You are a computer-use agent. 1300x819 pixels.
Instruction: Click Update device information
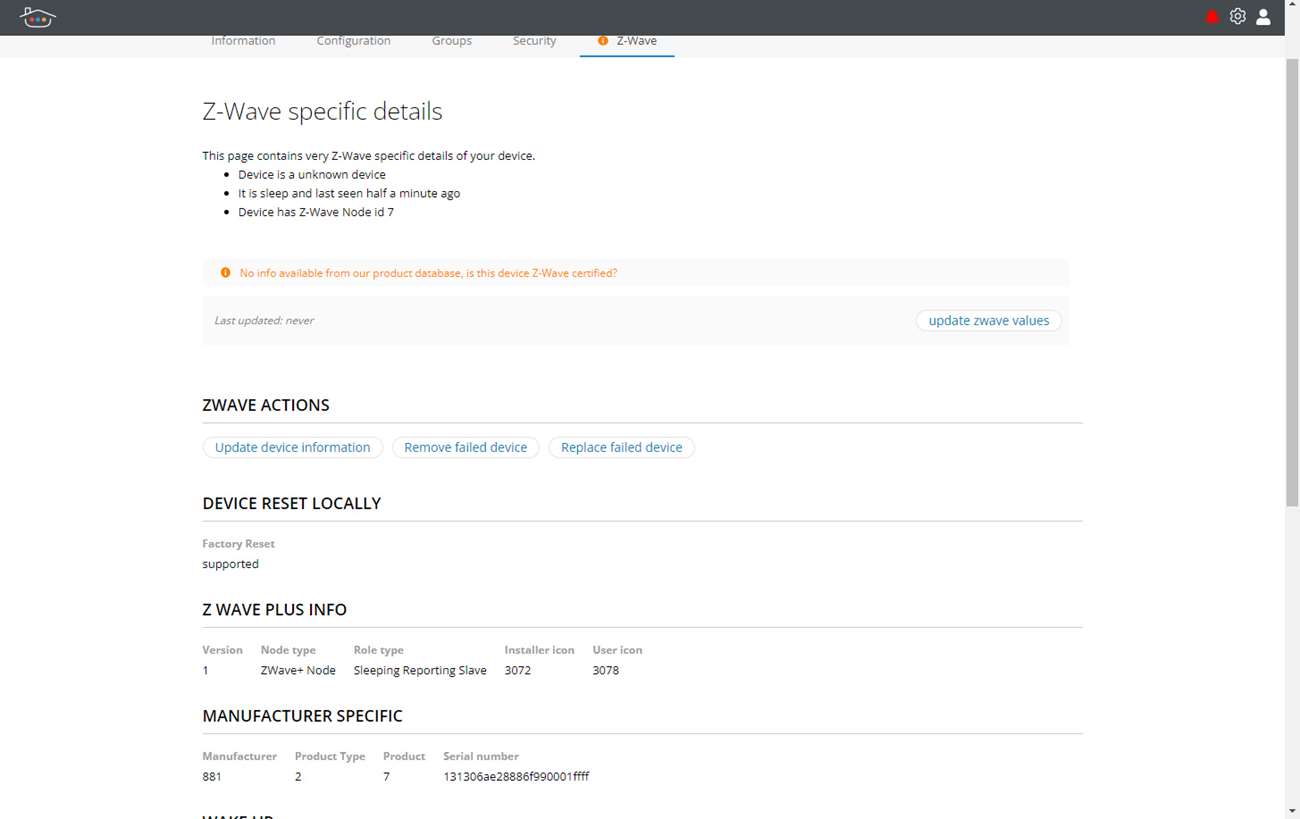[x=292, y=448]
